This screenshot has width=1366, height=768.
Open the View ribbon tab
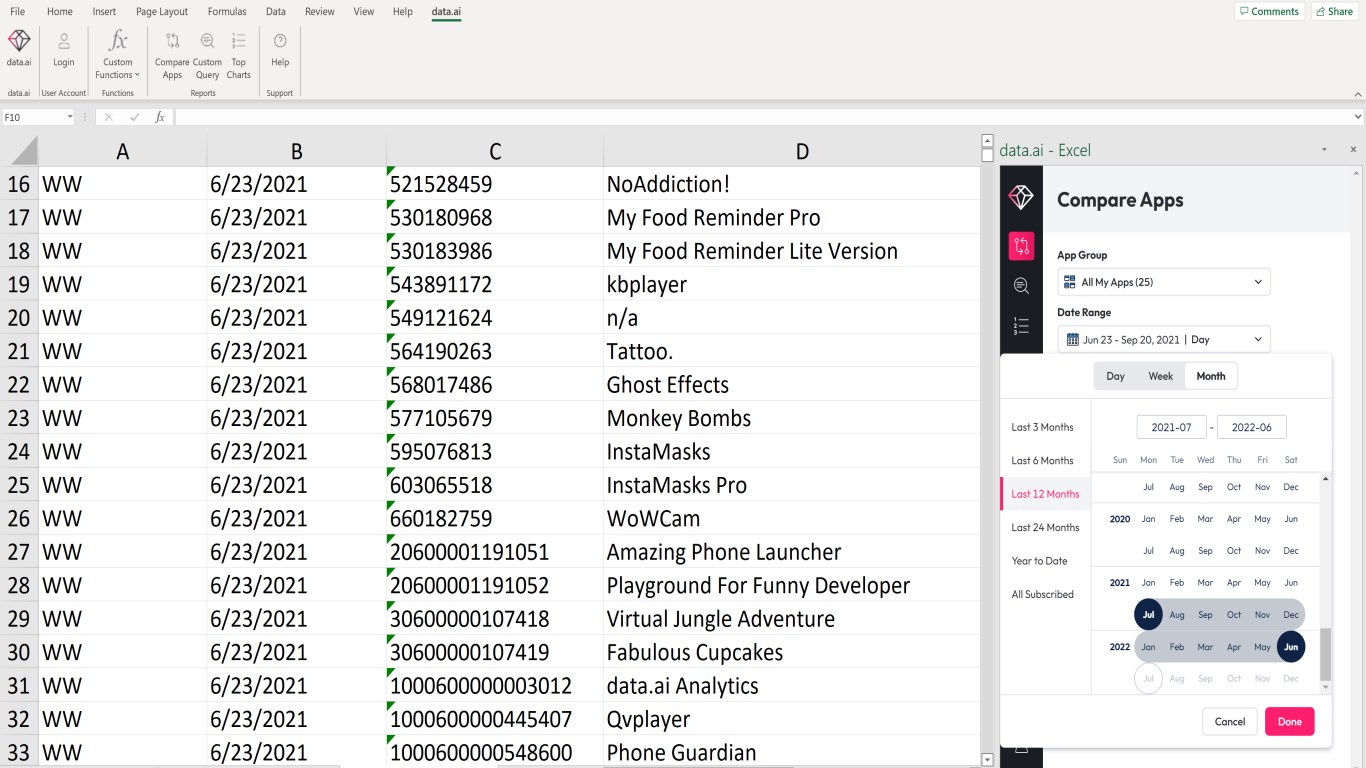tap(364, 12)
